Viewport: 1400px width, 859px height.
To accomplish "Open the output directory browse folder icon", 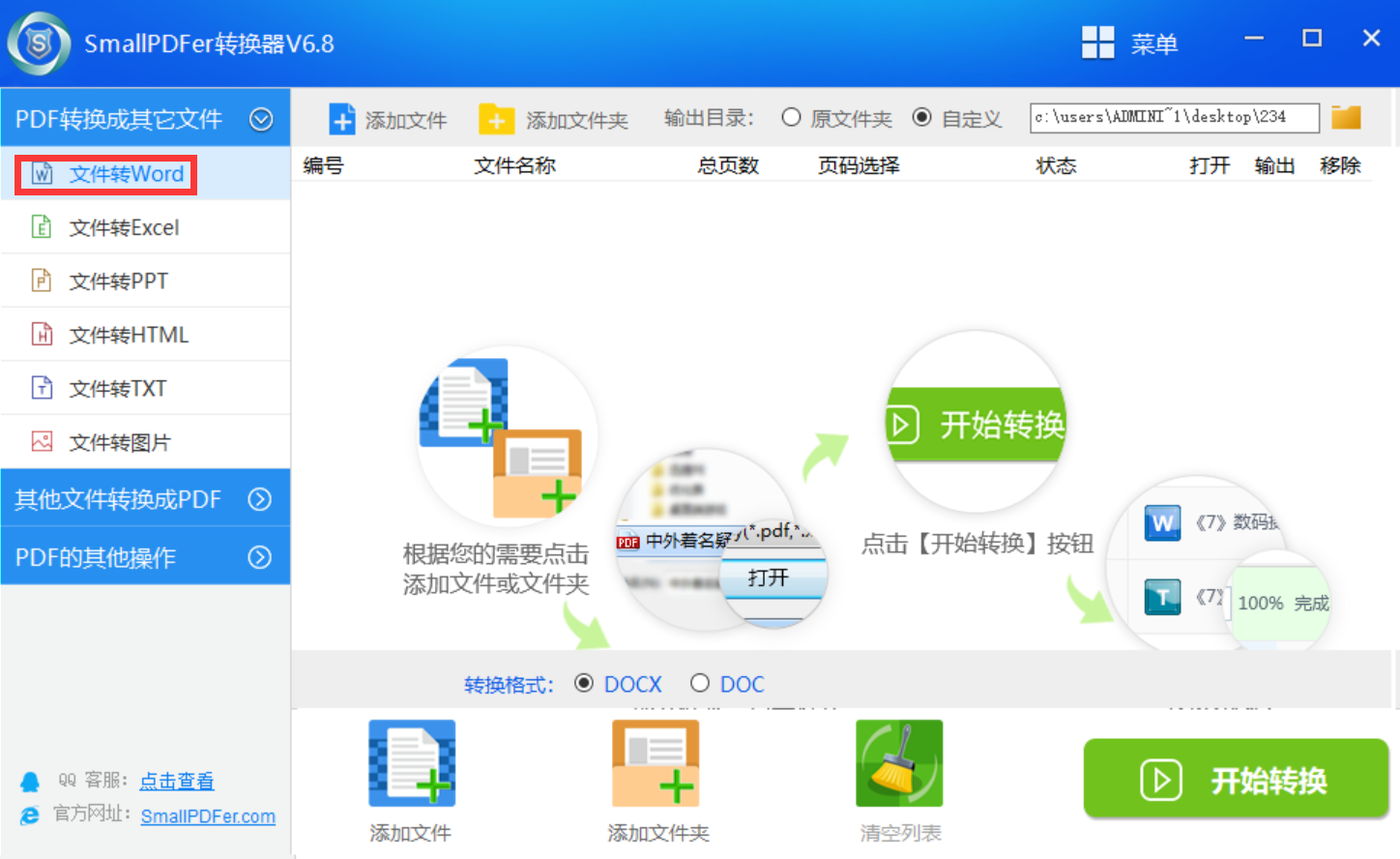I will pyautogui.click(x=1346, y=117).
